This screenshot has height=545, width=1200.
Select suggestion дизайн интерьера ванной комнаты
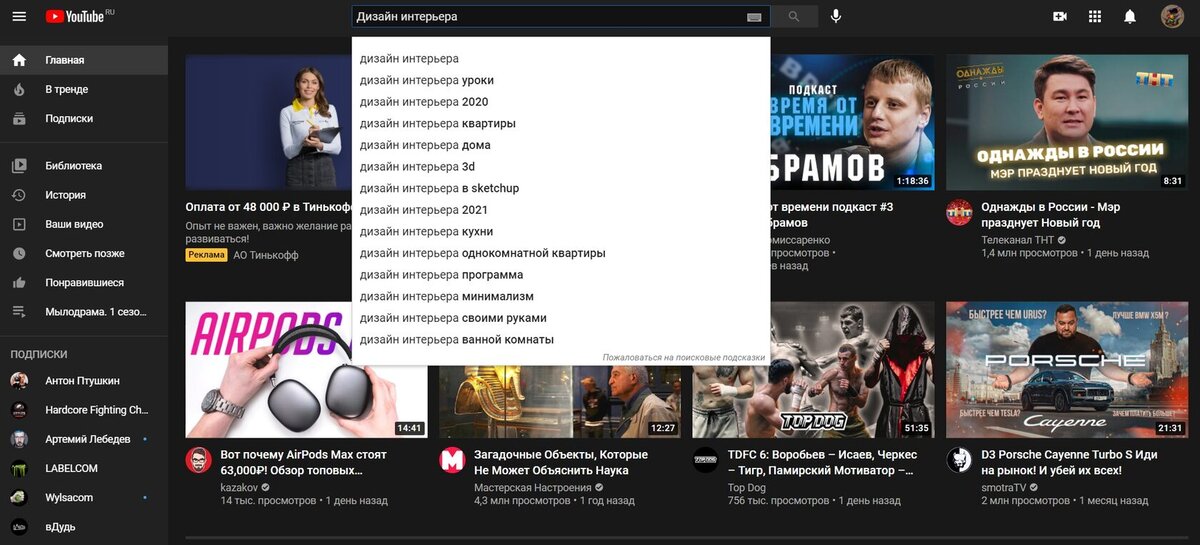pyautogui.click(x=561, y=340)
